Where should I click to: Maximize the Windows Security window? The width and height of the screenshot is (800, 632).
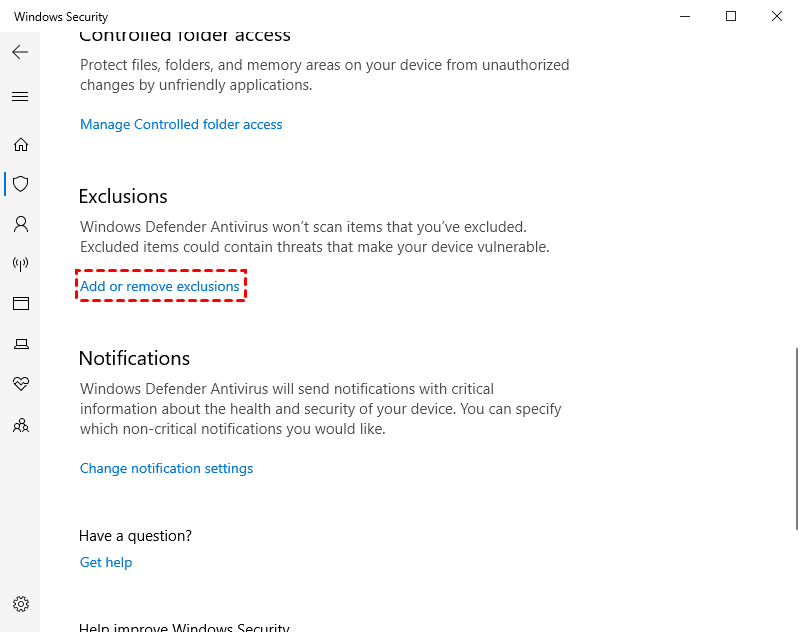(731, 17)
